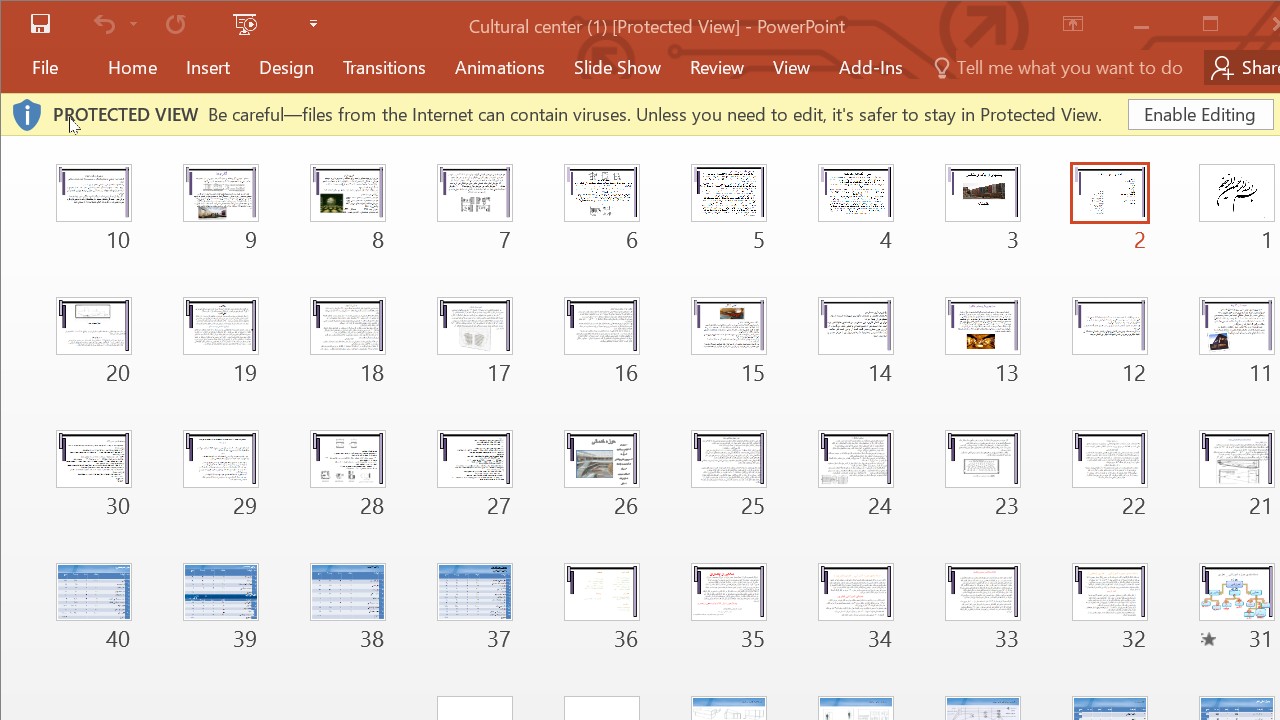Viewport: 1280px width, 720px height.
Task: Select slide 35 thumbnail
Action: (729, 592)
